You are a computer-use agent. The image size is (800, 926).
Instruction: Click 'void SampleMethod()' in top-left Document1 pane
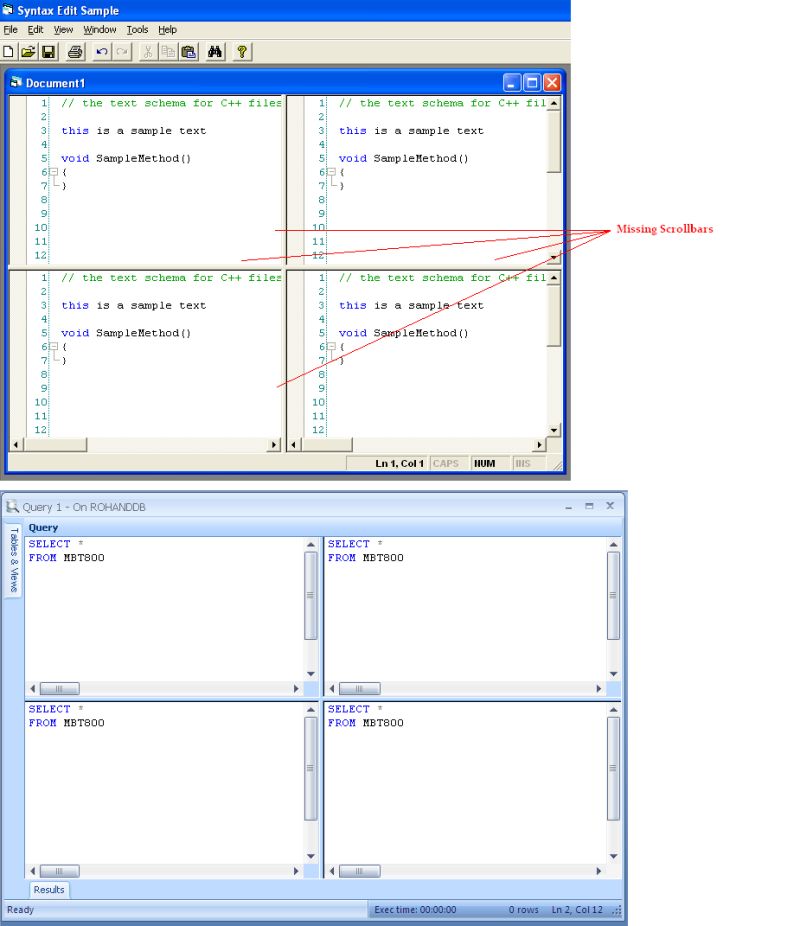(126, 158)
